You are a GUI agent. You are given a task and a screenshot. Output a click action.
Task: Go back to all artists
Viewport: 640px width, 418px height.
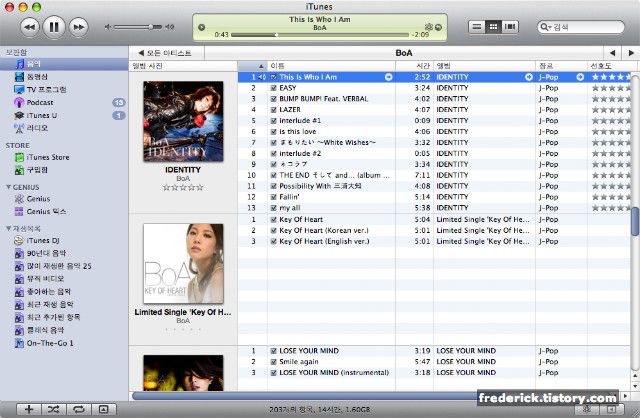pos(165,53)
